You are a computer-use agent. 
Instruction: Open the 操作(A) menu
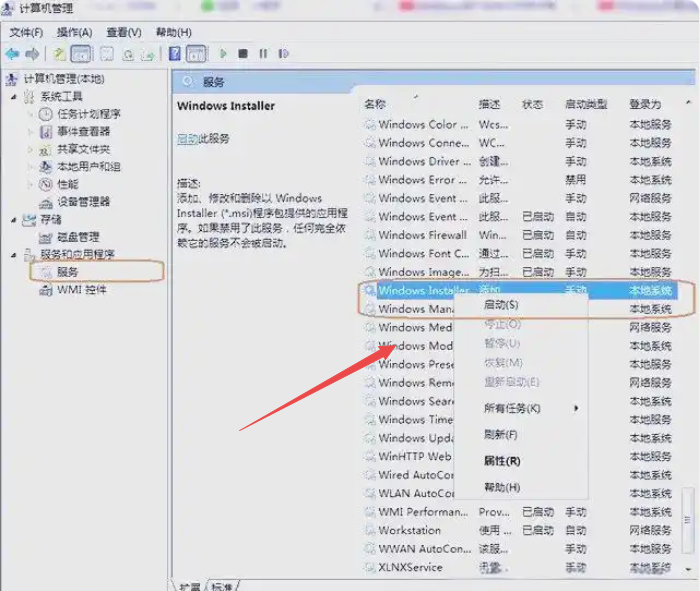pos(75,33)
